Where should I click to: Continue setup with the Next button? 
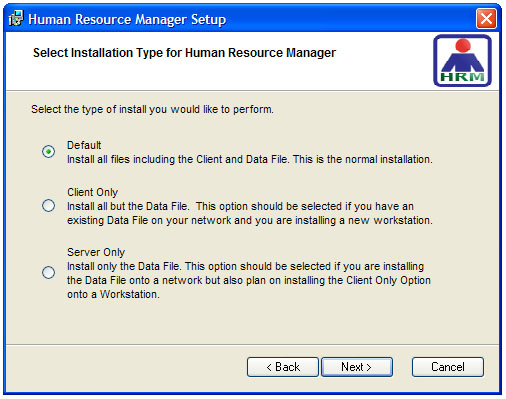coord(357,367)
